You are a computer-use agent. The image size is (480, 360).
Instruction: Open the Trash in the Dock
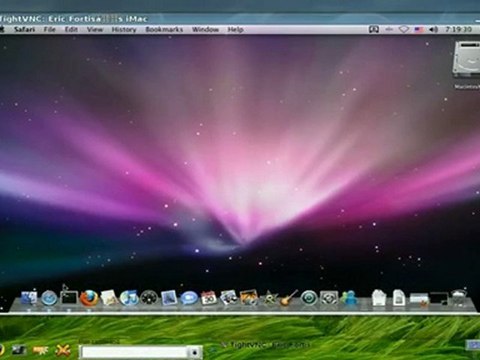click(459, 298)
